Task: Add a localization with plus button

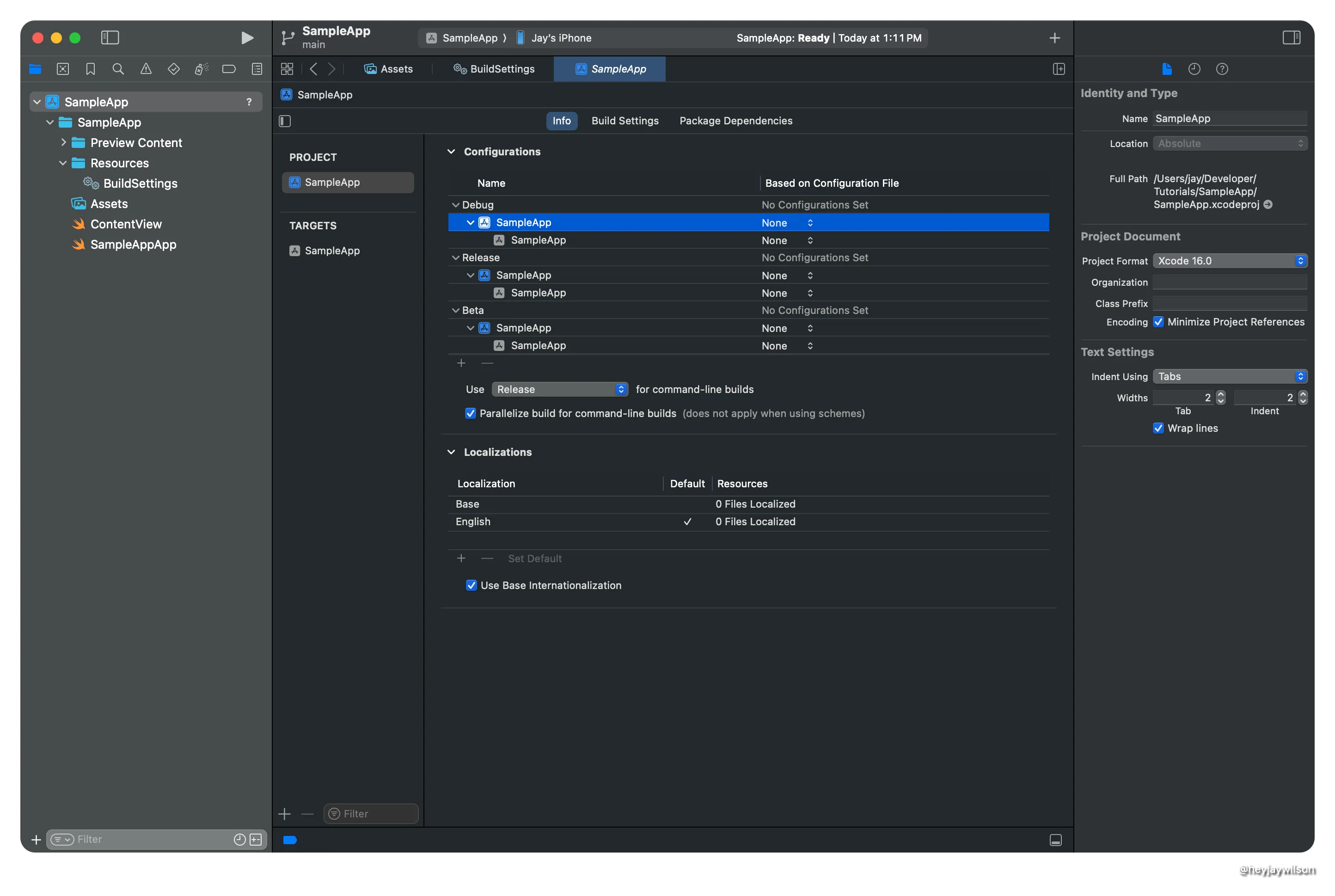Action: click(461, 558)
